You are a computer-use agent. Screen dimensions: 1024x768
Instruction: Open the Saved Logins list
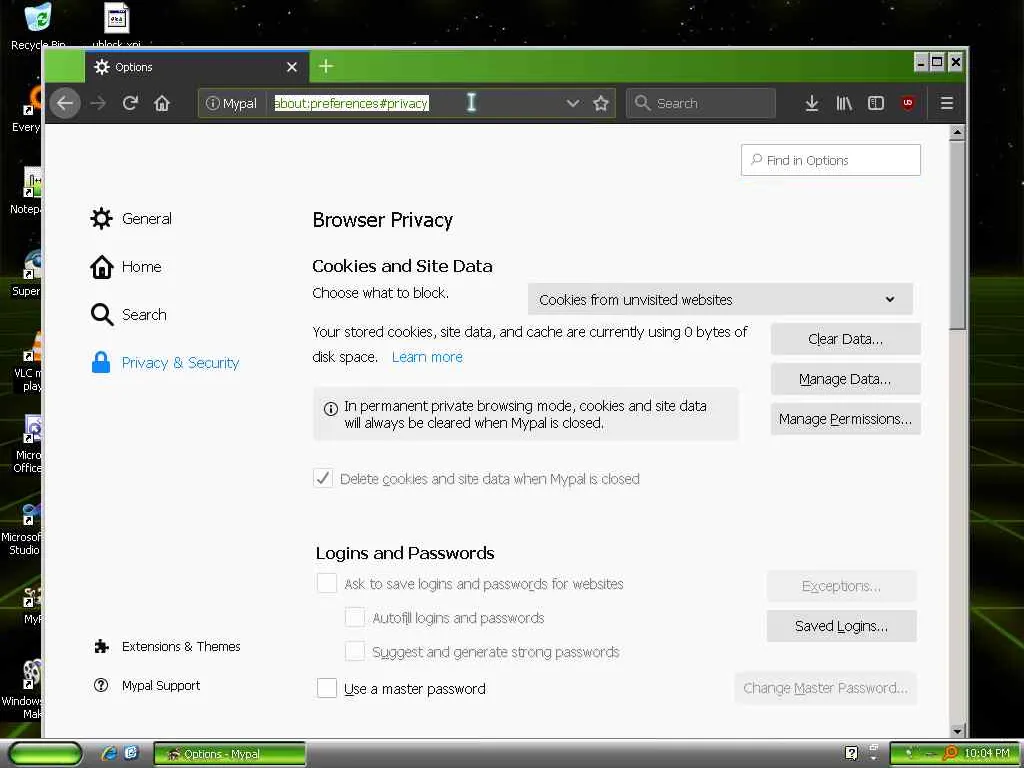[841, 626]
